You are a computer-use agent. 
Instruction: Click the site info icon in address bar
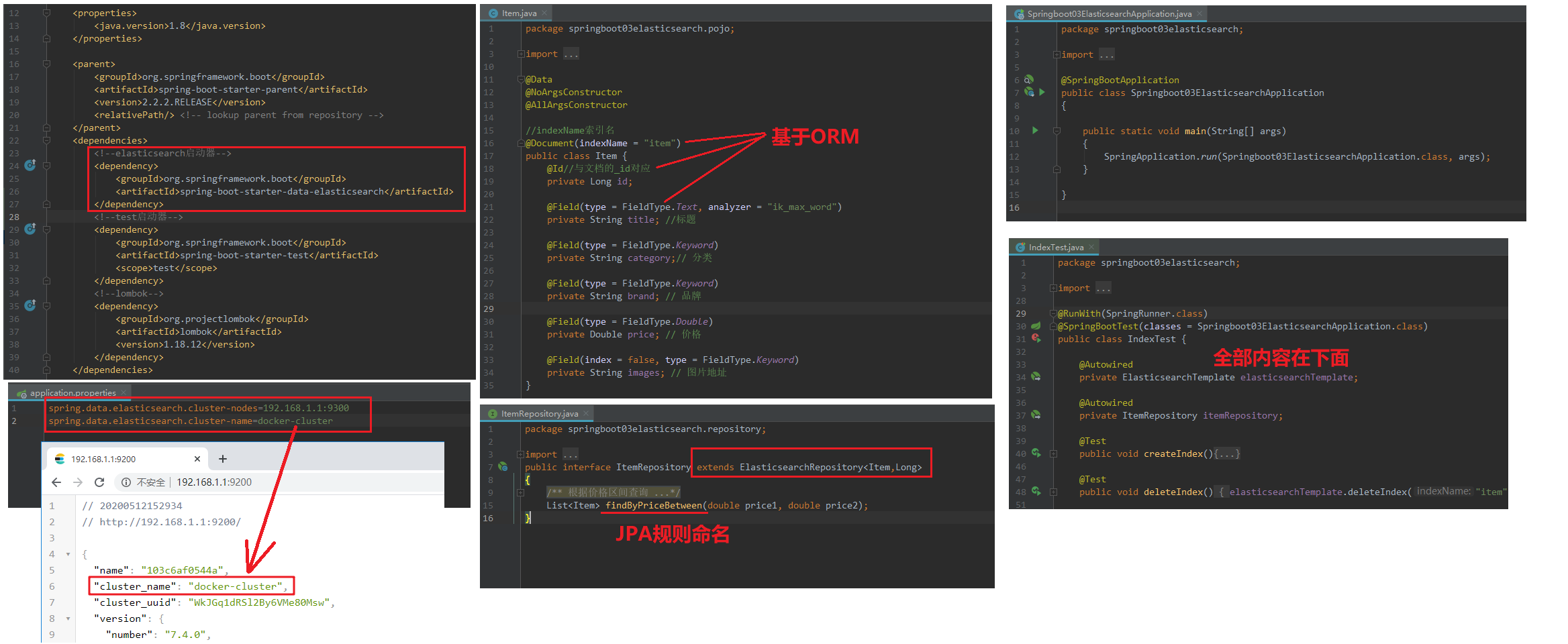[x=126, y=482]
